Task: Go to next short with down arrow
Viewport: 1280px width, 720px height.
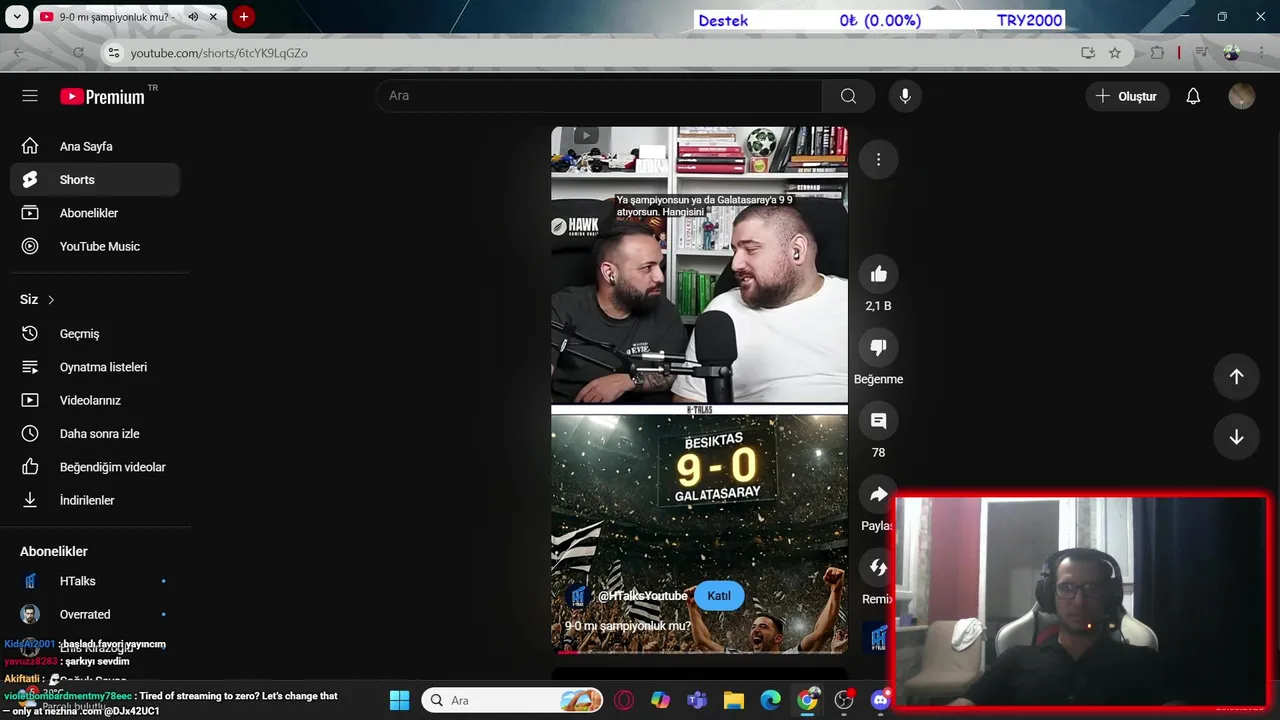Action: pyautogui.click(x=1236, y=437)
